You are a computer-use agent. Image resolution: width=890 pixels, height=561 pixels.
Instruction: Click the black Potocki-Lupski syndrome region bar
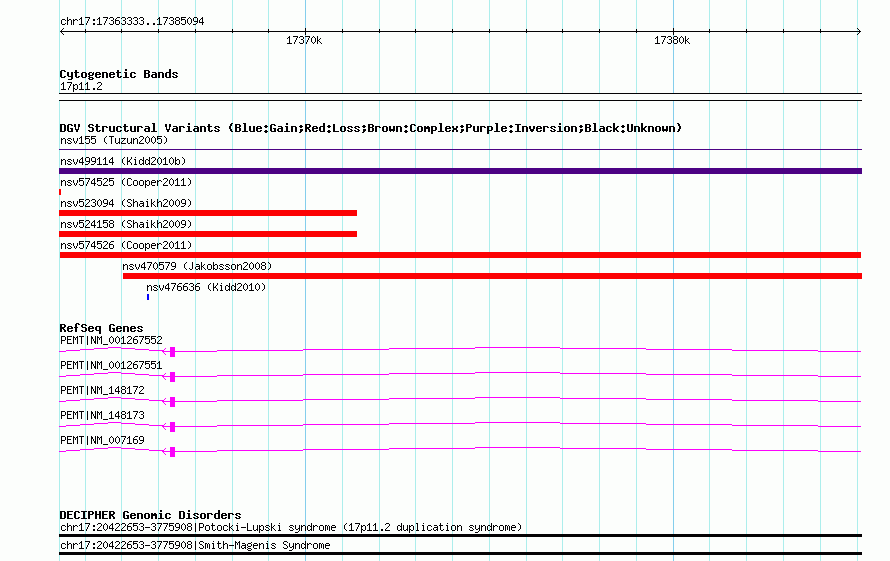460,535
